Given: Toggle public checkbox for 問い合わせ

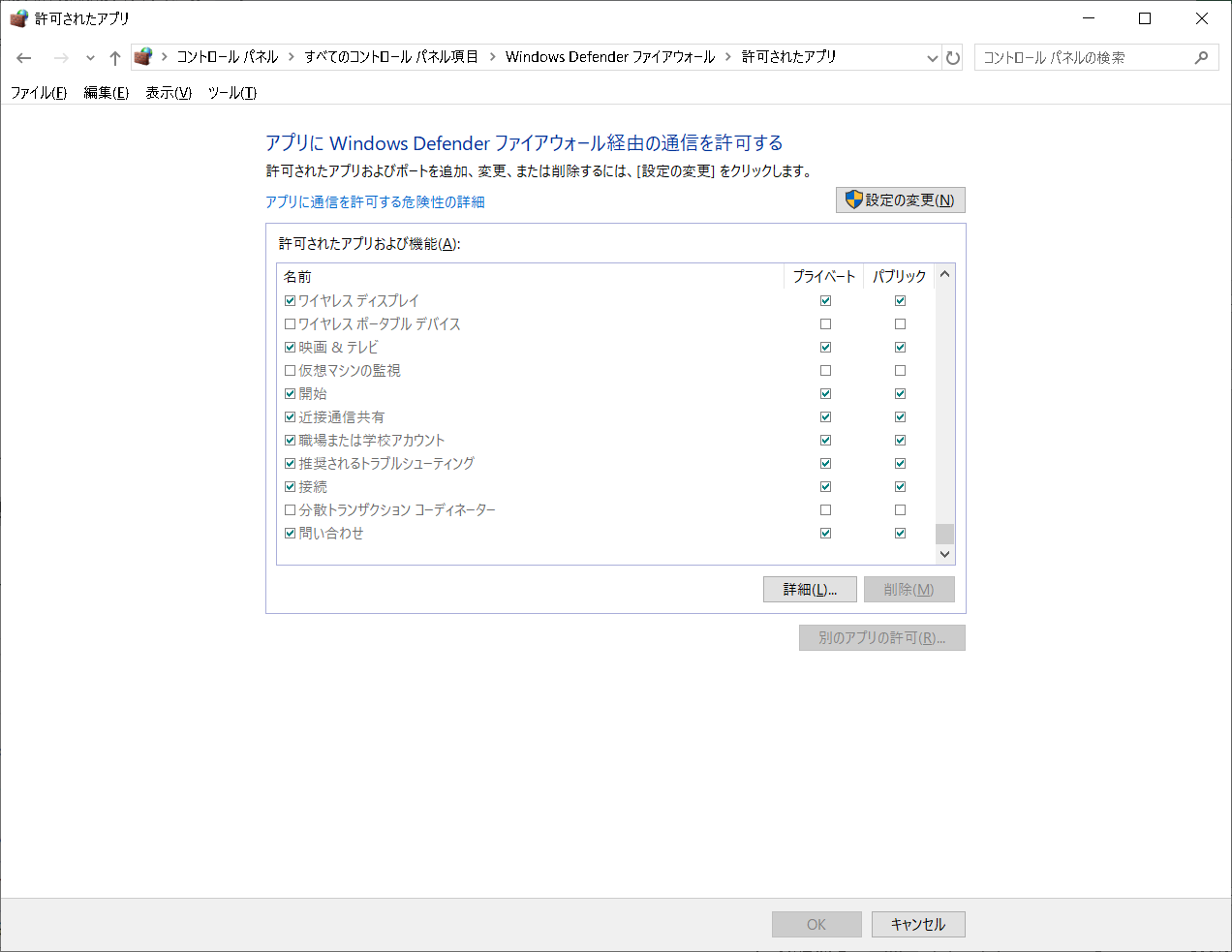Looking at the screenshot, I should point(900,533).
